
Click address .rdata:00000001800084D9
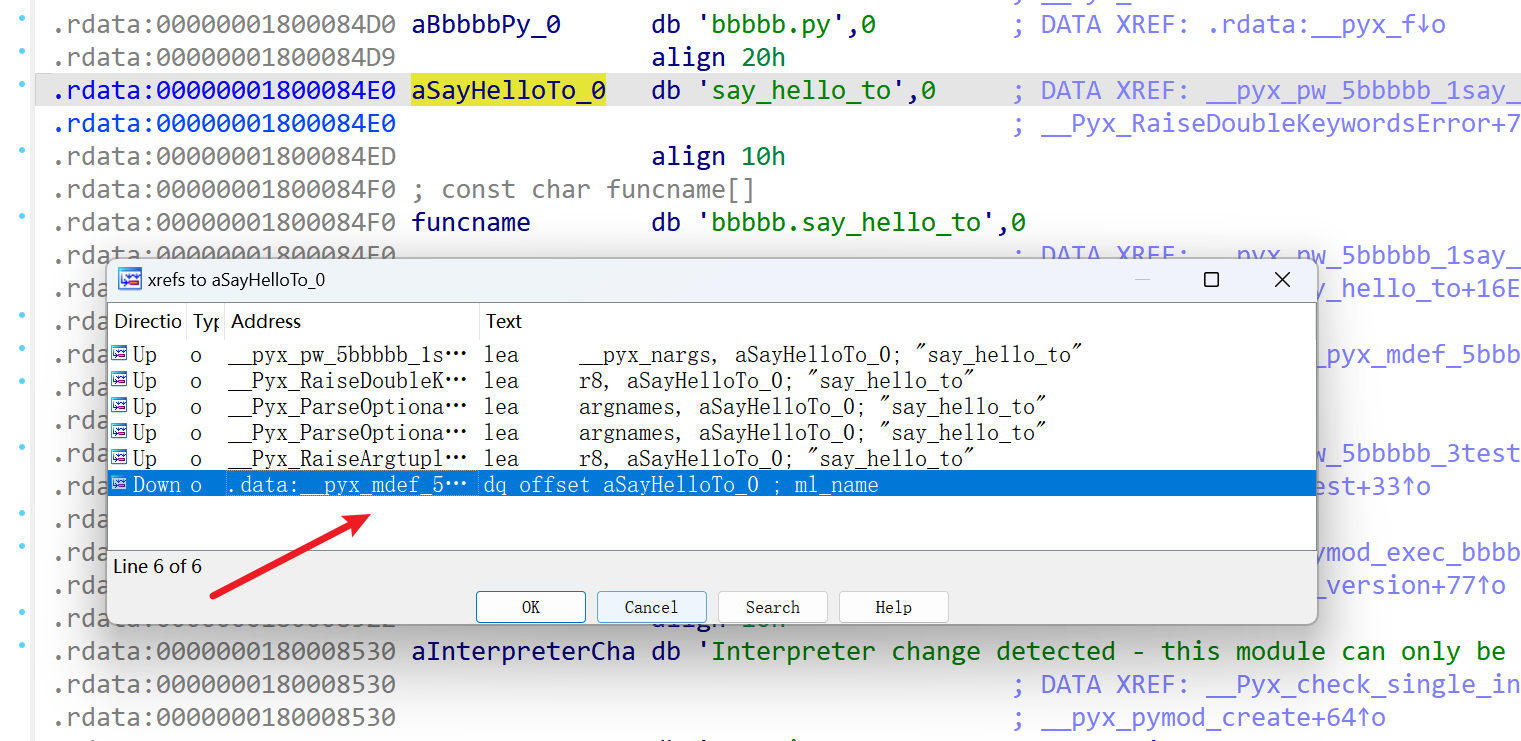click(x=224, y=58)
